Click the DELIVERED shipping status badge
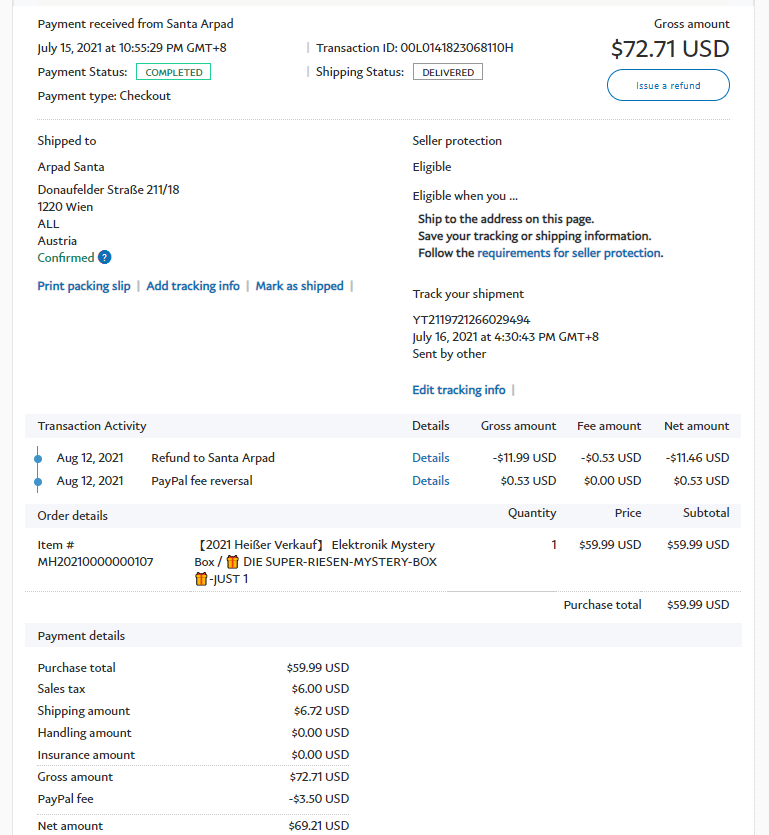769x835 pixels. [x=448, y=72]
